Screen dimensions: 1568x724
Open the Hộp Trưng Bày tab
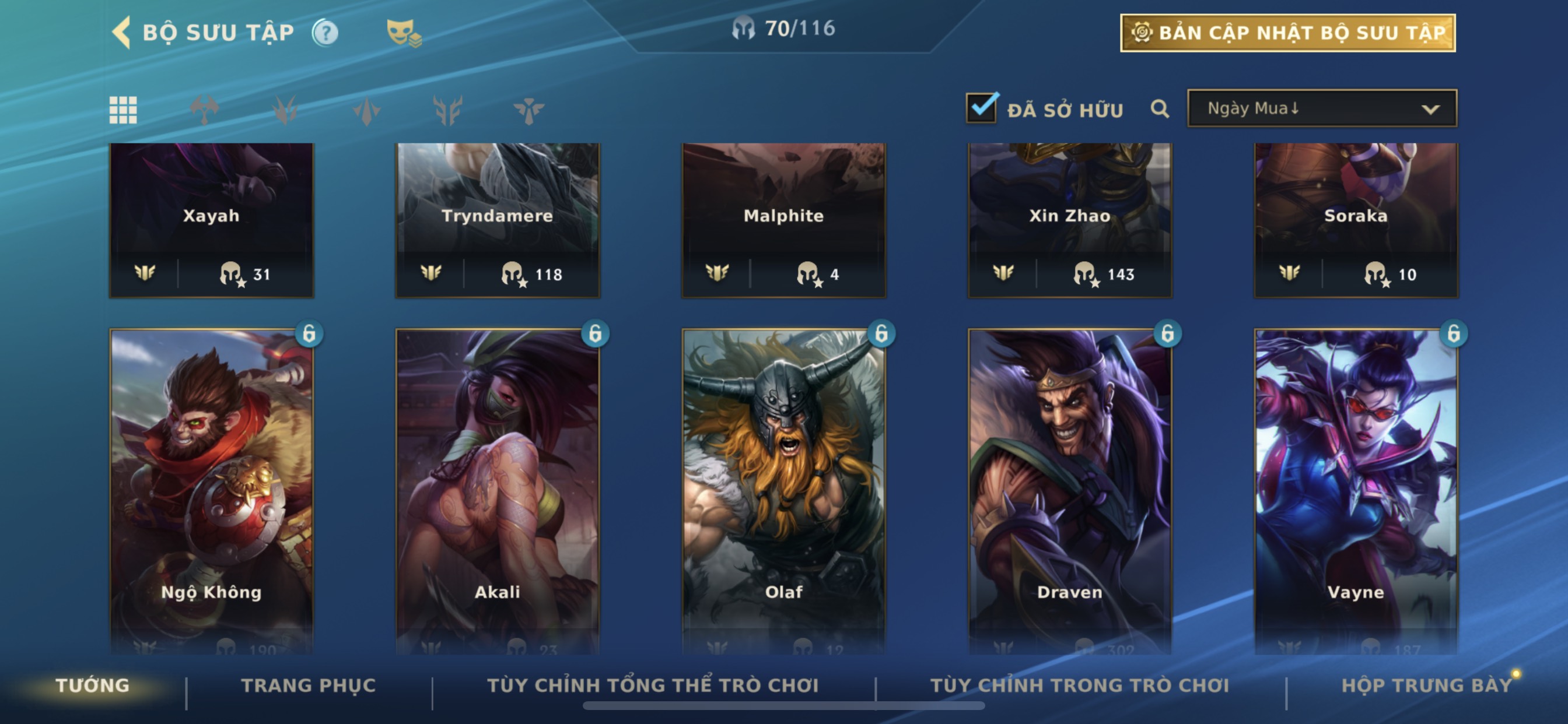[x=1426, y=685]
